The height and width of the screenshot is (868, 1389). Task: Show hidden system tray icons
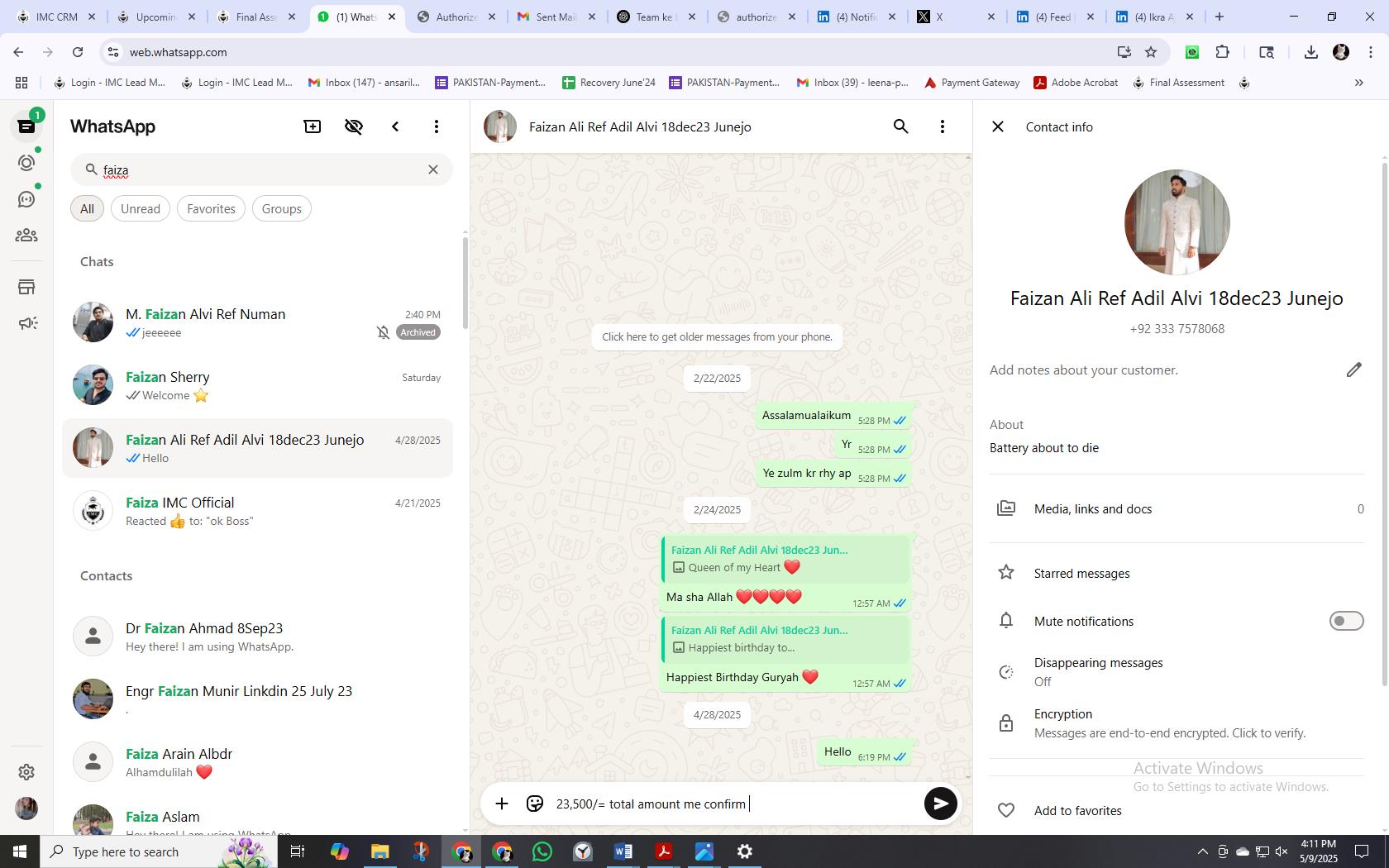pyautogui.click(x=1202, y=851)
